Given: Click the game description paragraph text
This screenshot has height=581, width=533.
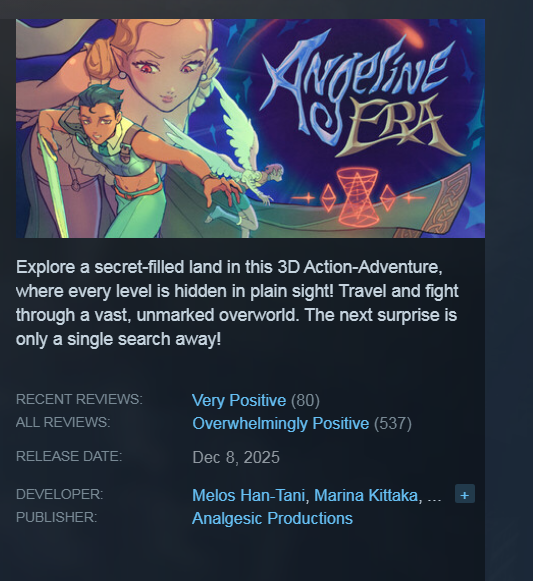Looking at the screenshot, I should point(237,303).
